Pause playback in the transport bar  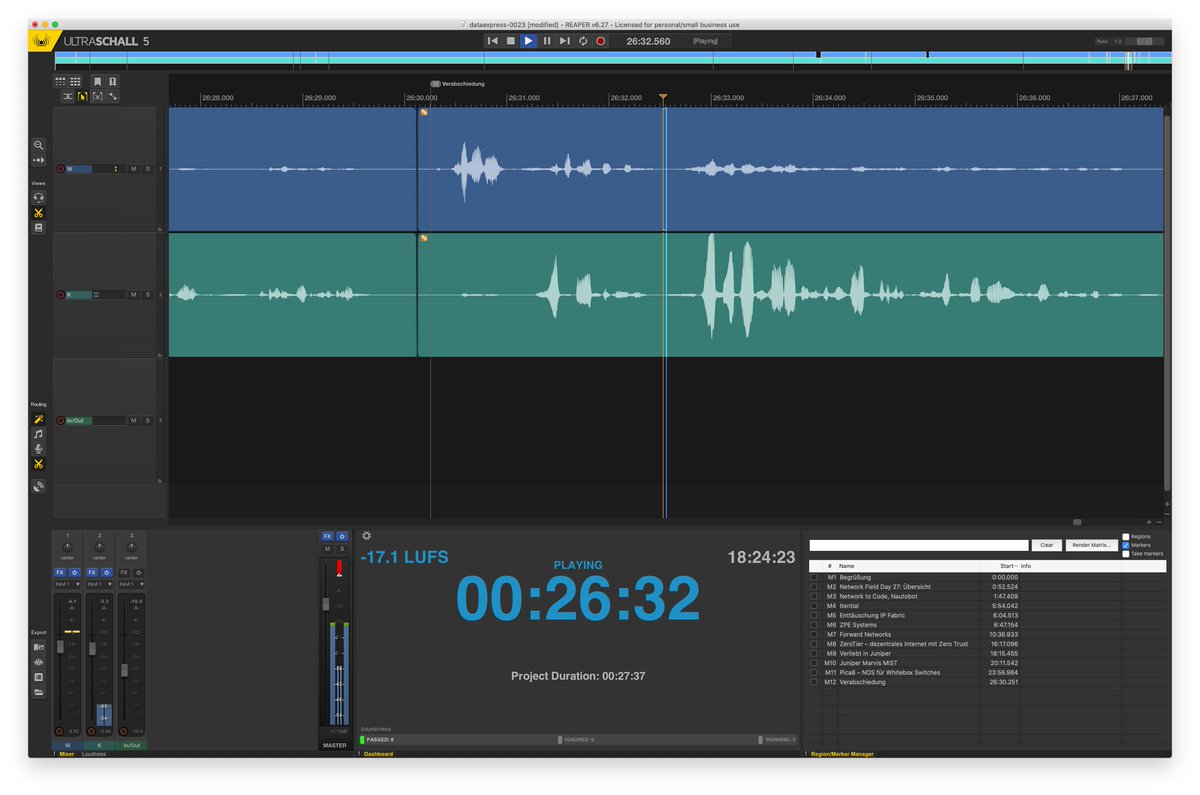(x=547, y=41)
